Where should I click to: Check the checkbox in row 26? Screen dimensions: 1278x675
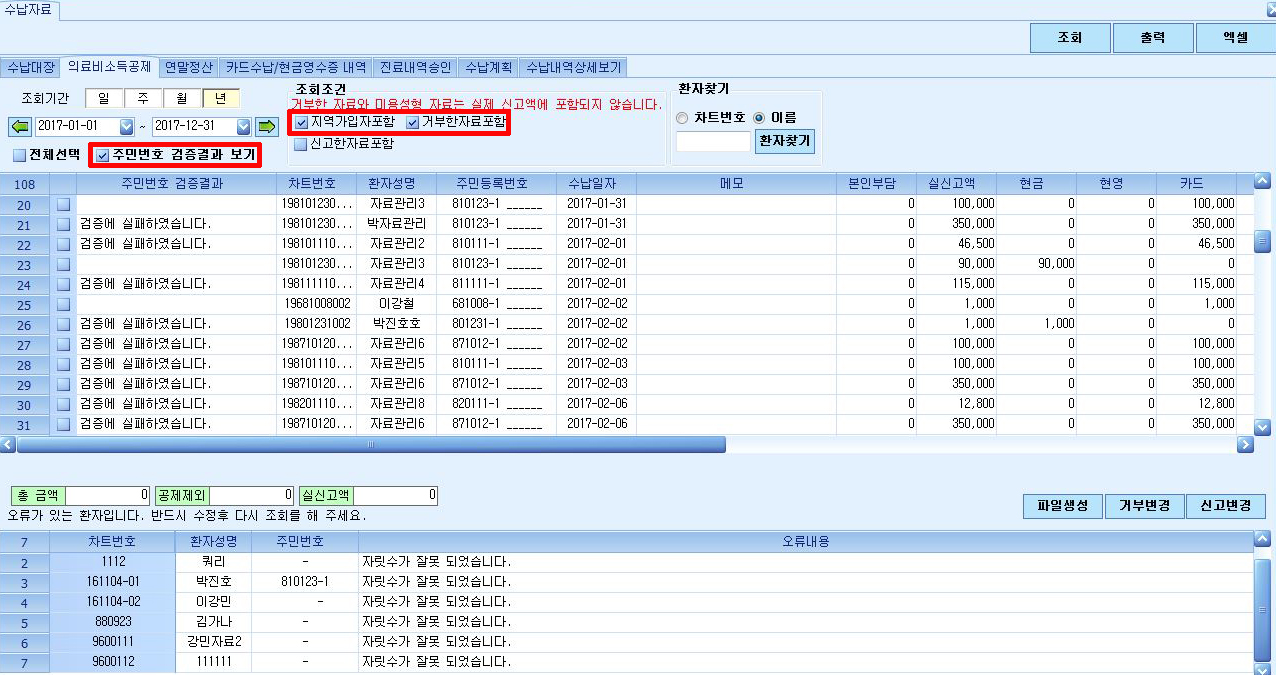(63, 324)
